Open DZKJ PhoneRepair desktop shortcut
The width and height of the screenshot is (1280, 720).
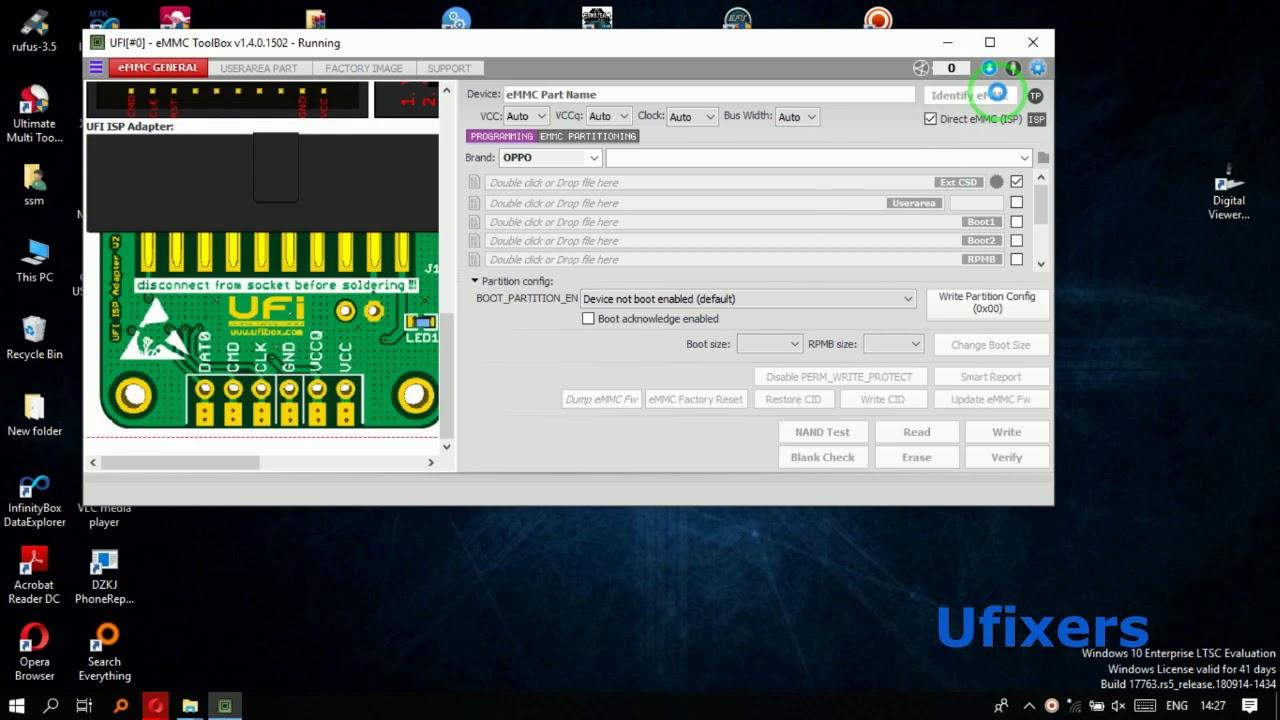[104, 577]
